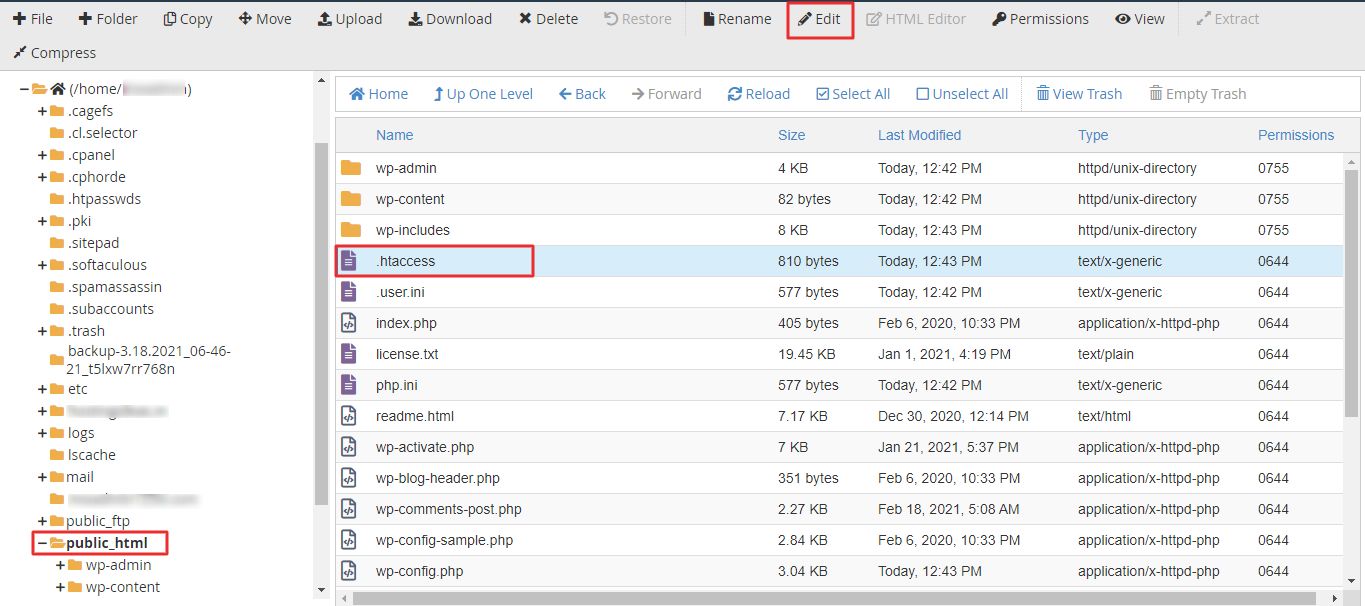
Task: Select .cl.selector in the folder tree
Action: [102, 133]
